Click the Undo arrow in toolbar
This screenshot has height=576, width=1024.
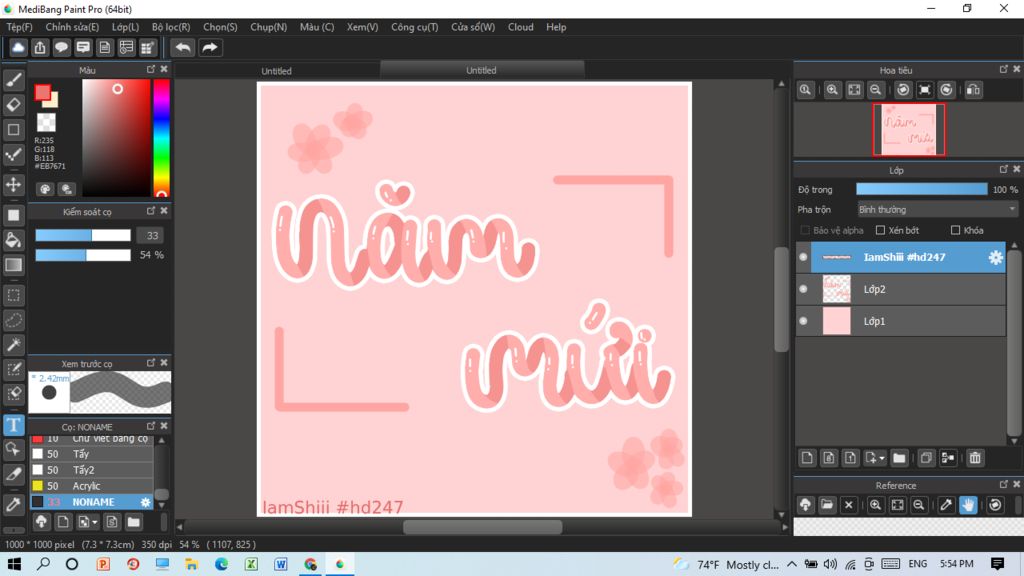183,47
